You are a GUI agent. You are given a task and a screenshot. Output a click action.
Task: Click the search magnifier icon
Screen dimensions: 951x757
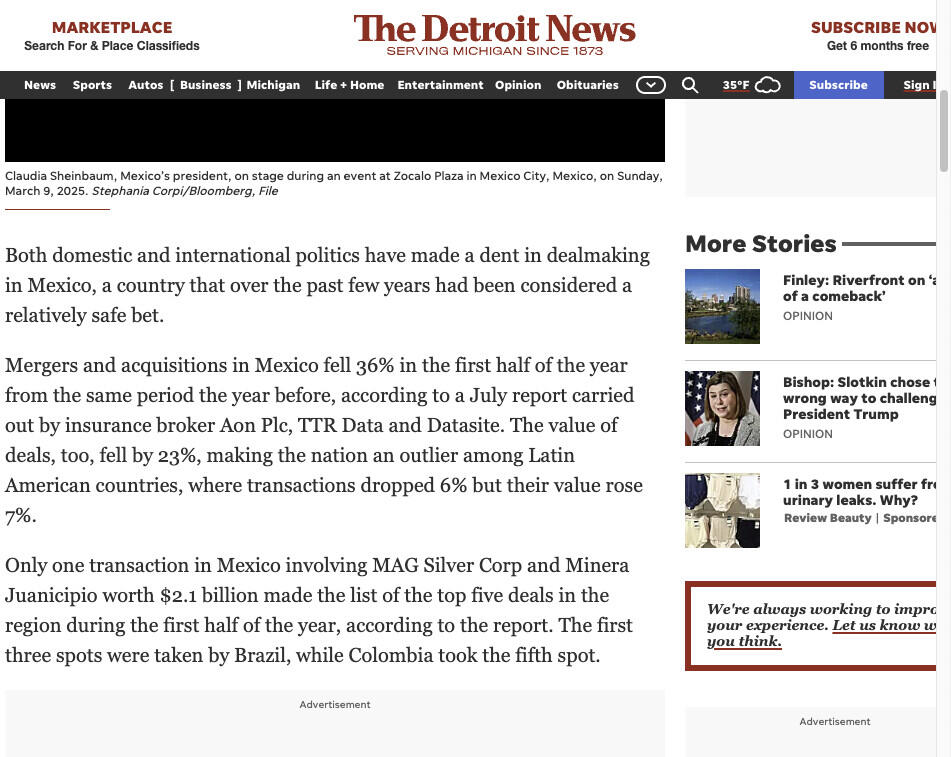click(x=690, y=85)
